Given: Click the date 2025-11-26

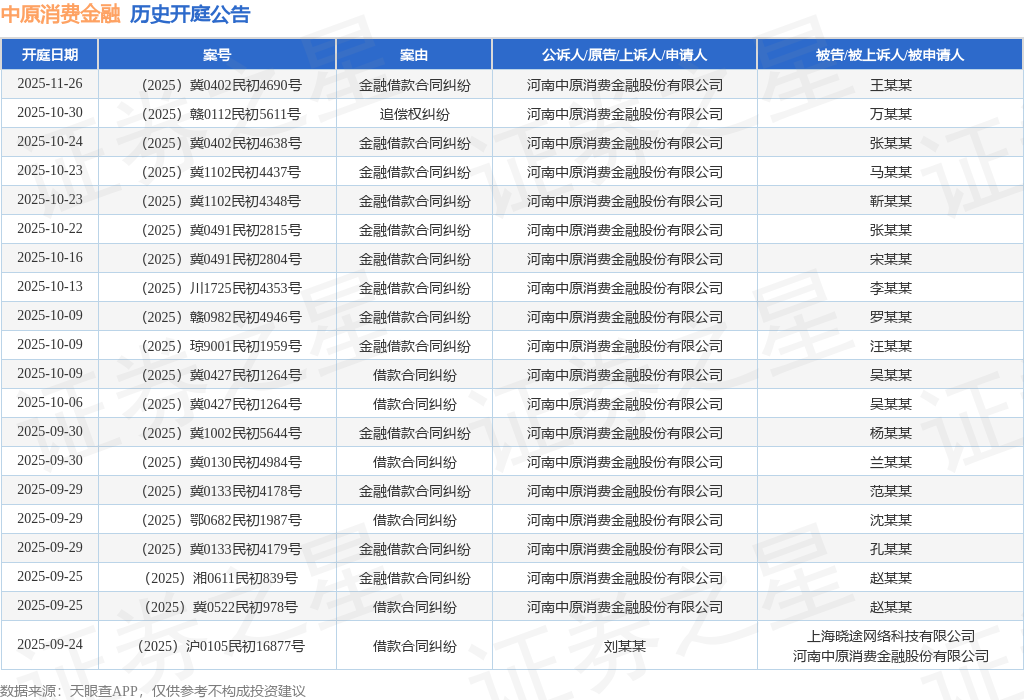Looking at the screenshot, I should 50,84.
